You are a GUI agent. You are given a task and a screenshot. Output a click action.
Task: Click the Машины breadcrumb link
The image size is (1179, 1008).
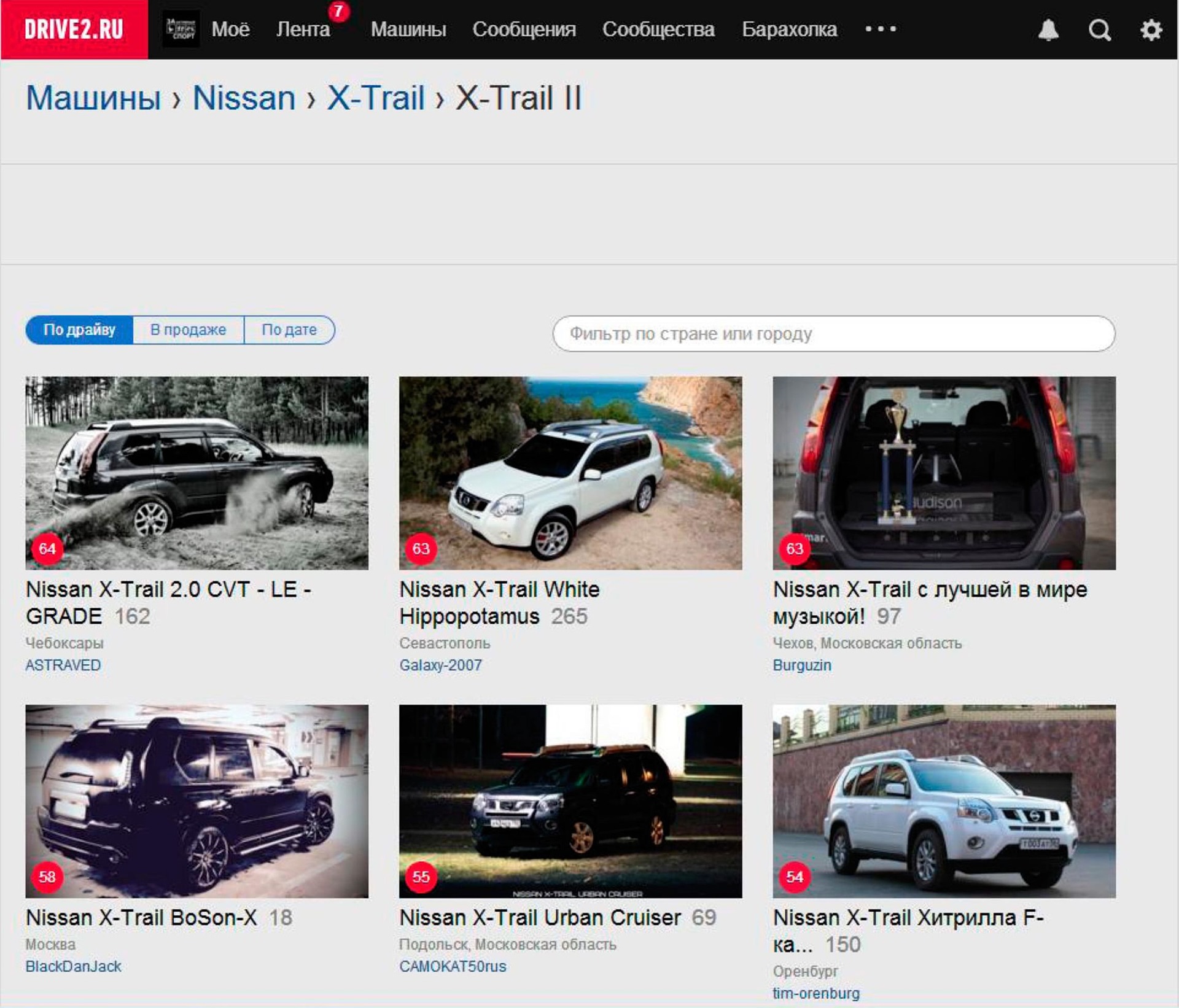coord(93,98)
